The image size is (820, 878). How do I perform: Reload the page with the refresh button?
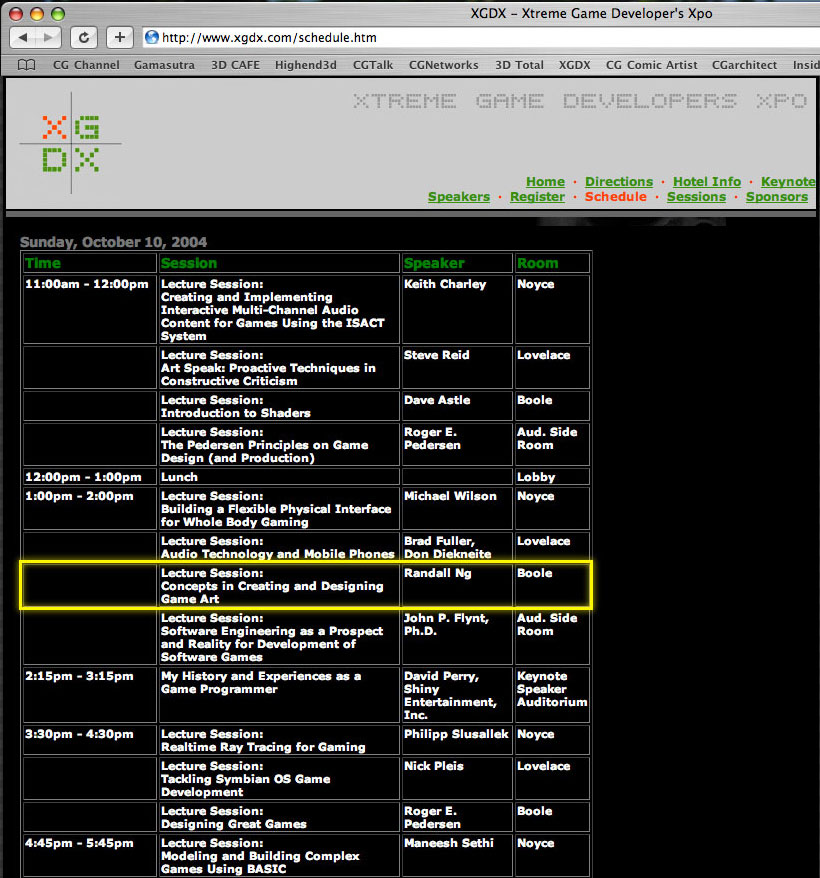pyautogui.click(x=84, y=37)
